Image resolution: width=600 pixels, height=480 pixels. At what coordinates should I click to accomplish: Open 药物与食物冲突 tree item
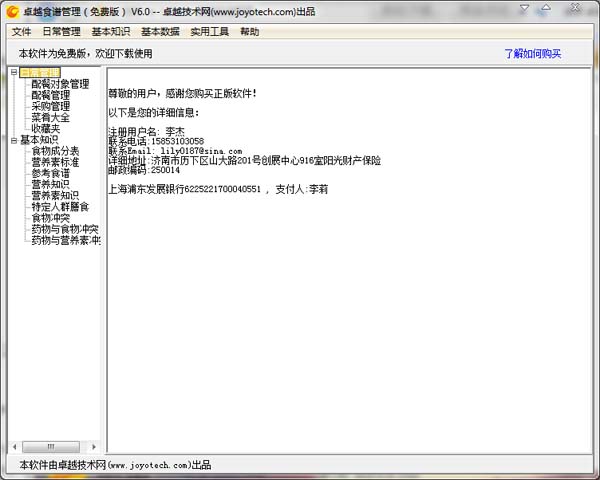point(65,229)
